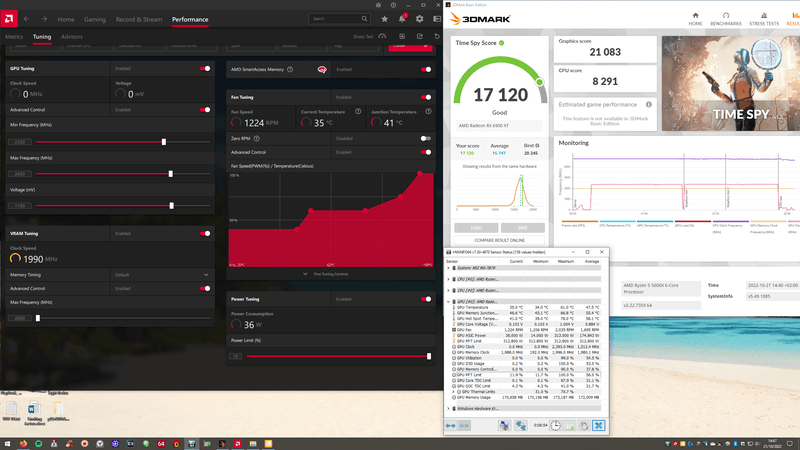The width and height of the screenshot is (800, 450).
Task: Click the Current Temperature info icon
Action: click(x=358, y=111)
